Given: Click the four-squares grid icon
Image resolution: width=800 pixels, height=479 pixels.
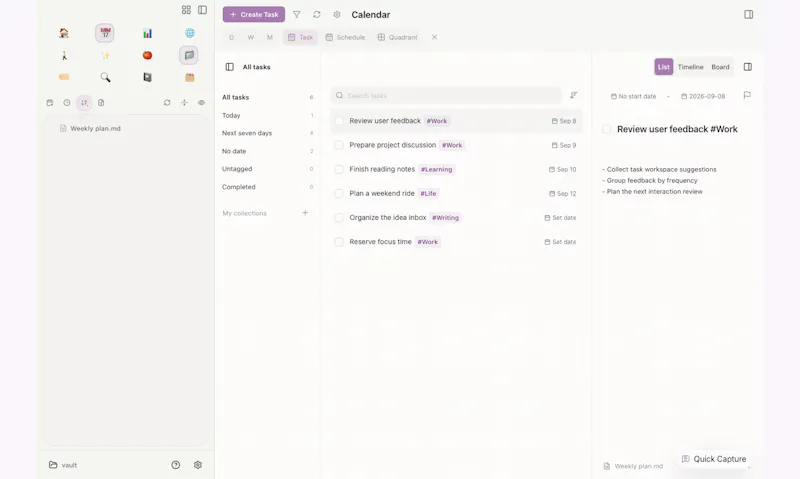Looking at the screenshot, I should (186, 10).
